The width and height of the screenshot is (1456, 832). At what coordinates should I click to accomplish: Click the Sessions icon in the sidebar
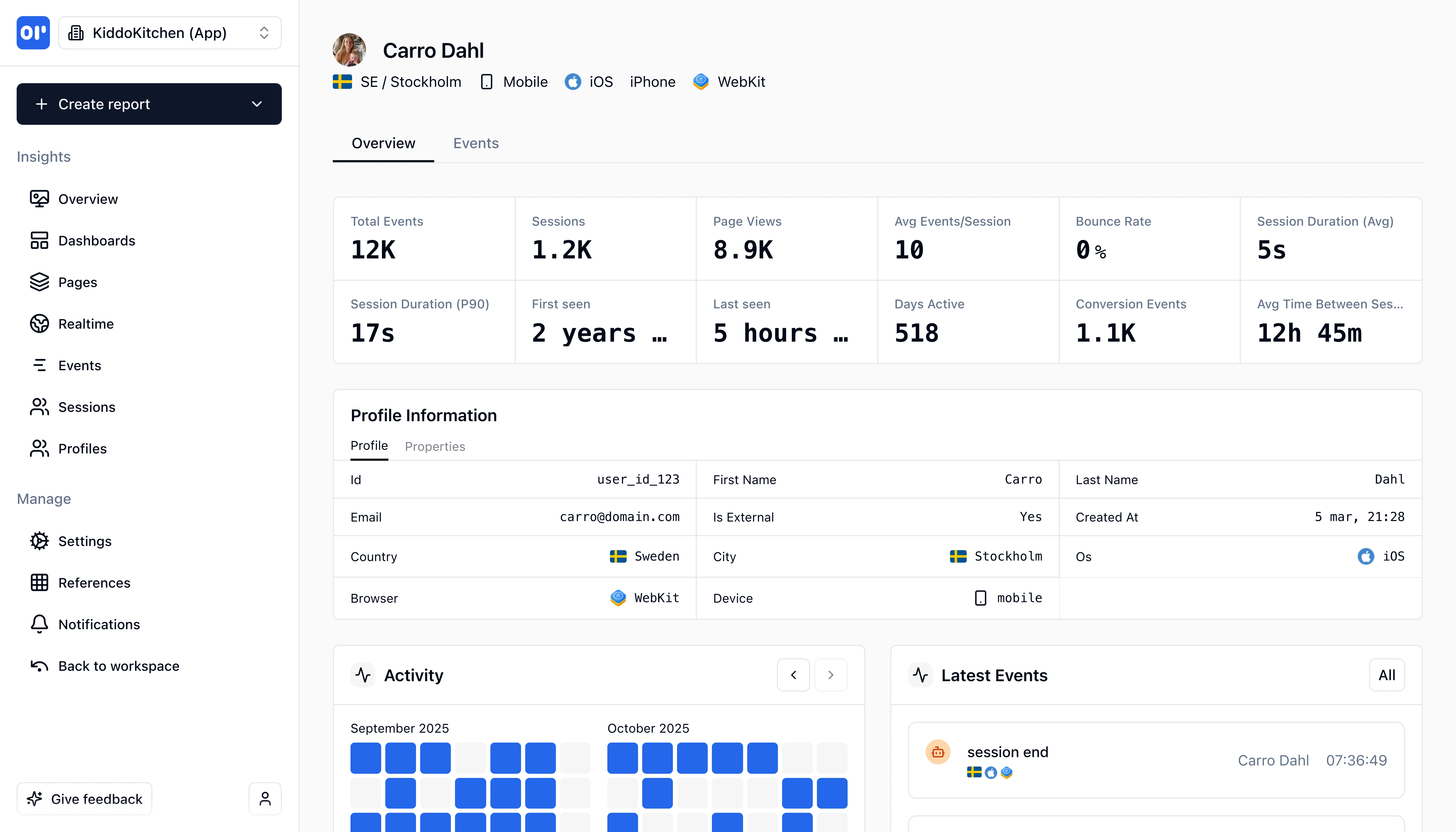point(39,407)
